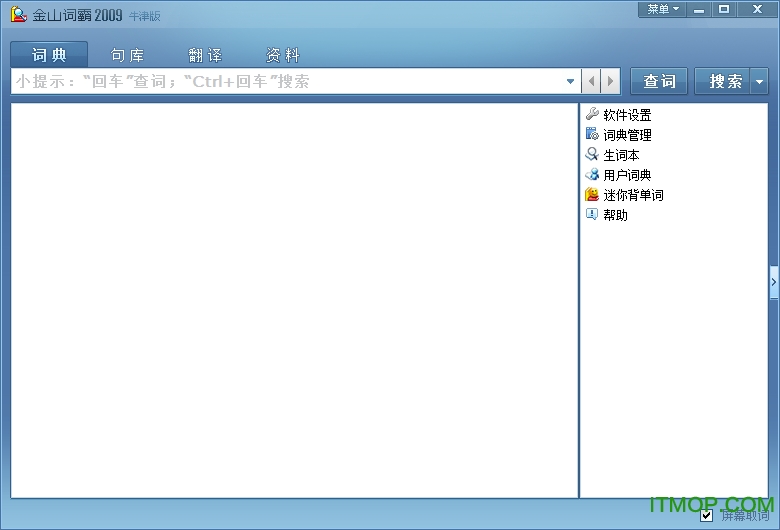
Task: Go back with the left arrow
Action: 592,82
